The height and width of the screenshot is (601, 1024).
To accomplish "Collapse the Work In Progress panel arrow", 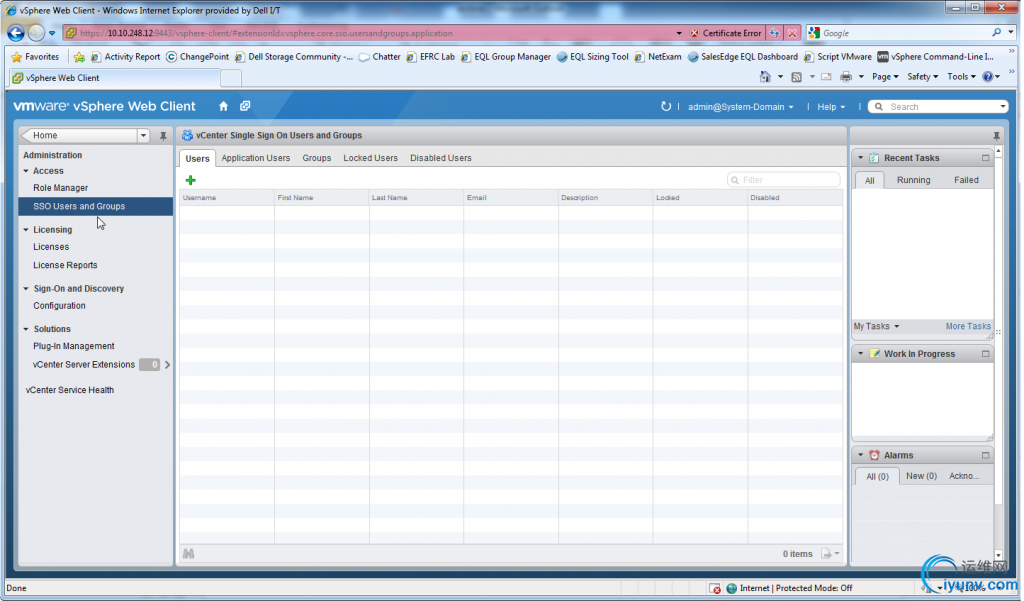I will (861, 354).
